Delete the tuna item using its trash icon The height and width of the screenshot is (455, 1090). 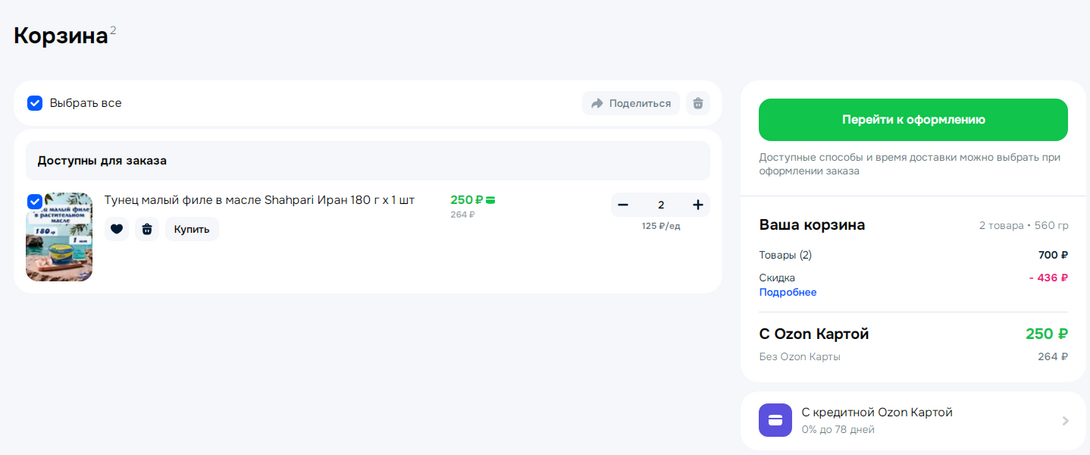point(147,229)
